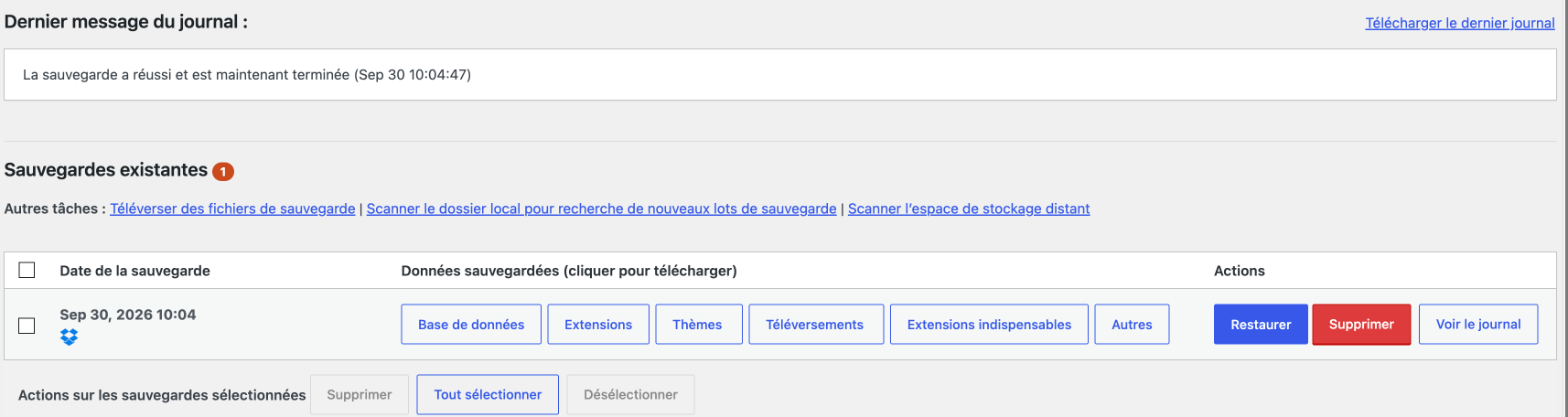Open Scanner l'espace de stockage distant link

968,209
